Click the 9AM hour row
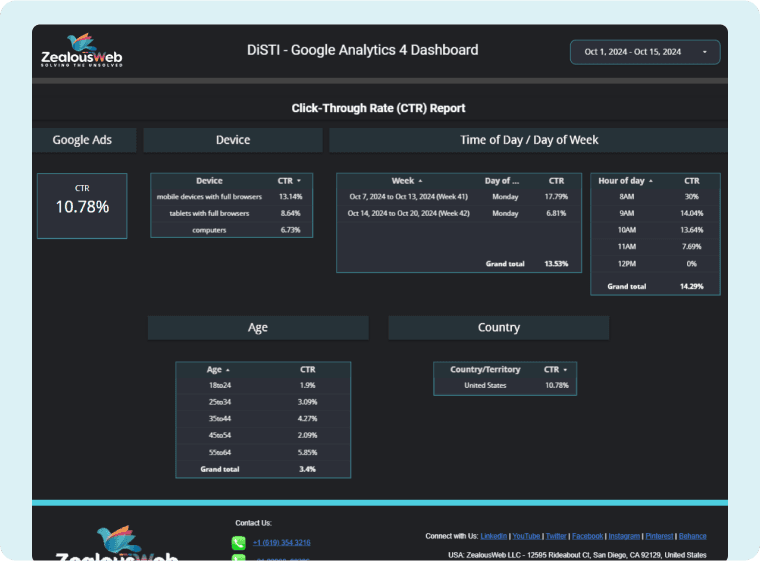This screenshot has height=561, width=760. click(x=655, y=213)
